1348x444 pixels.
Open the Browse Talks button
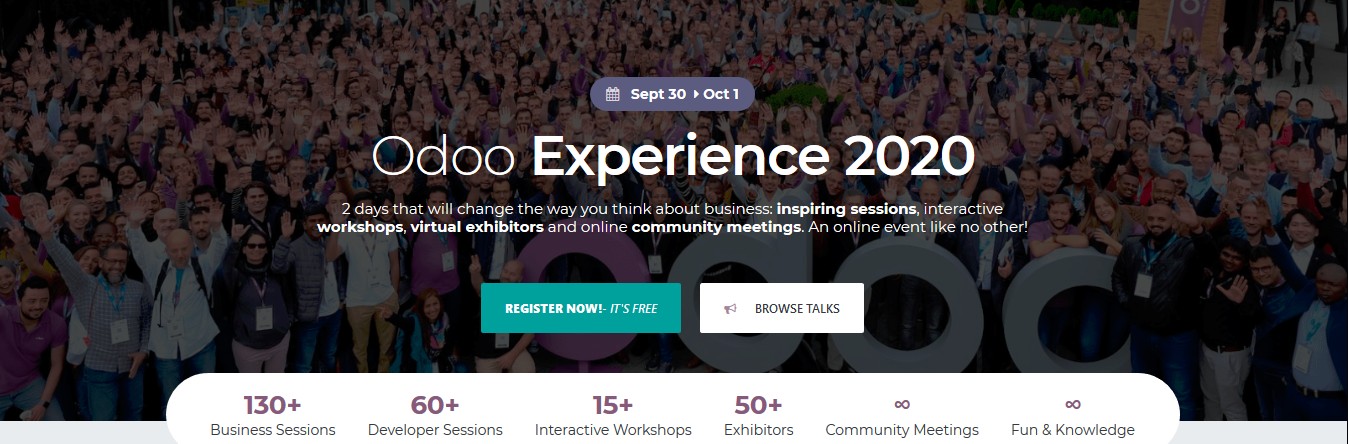[x=781, y=308]
